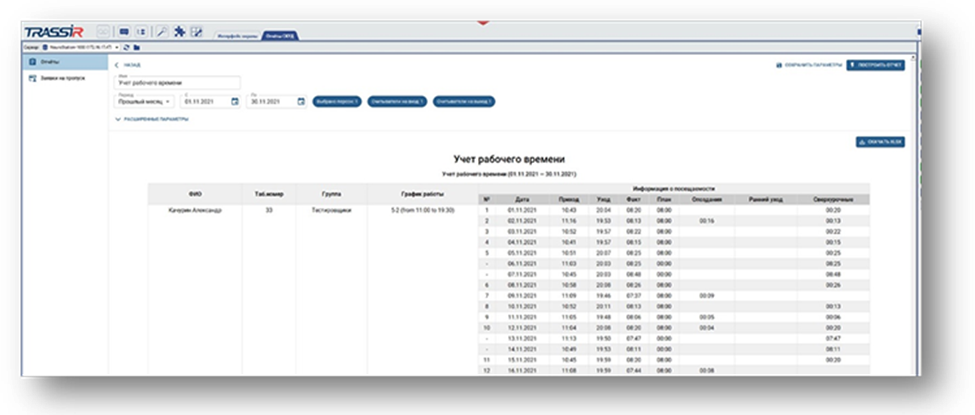Refresh the server list with refresh icon
This screenshot has width=975, height=415.
126,47
